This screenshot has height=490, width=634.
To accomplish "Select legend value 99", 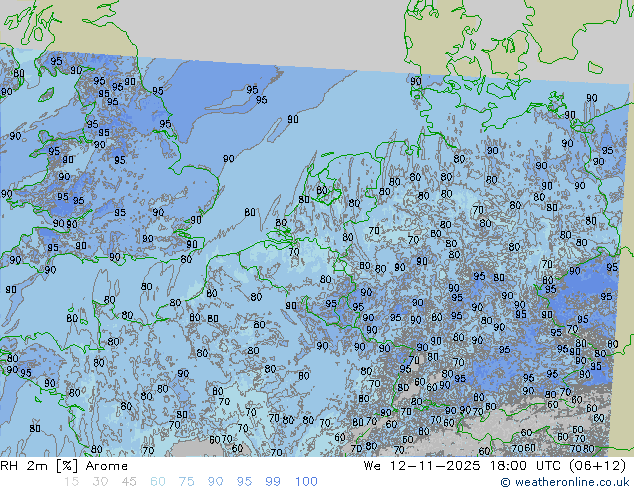I will (x=273, y=482).
